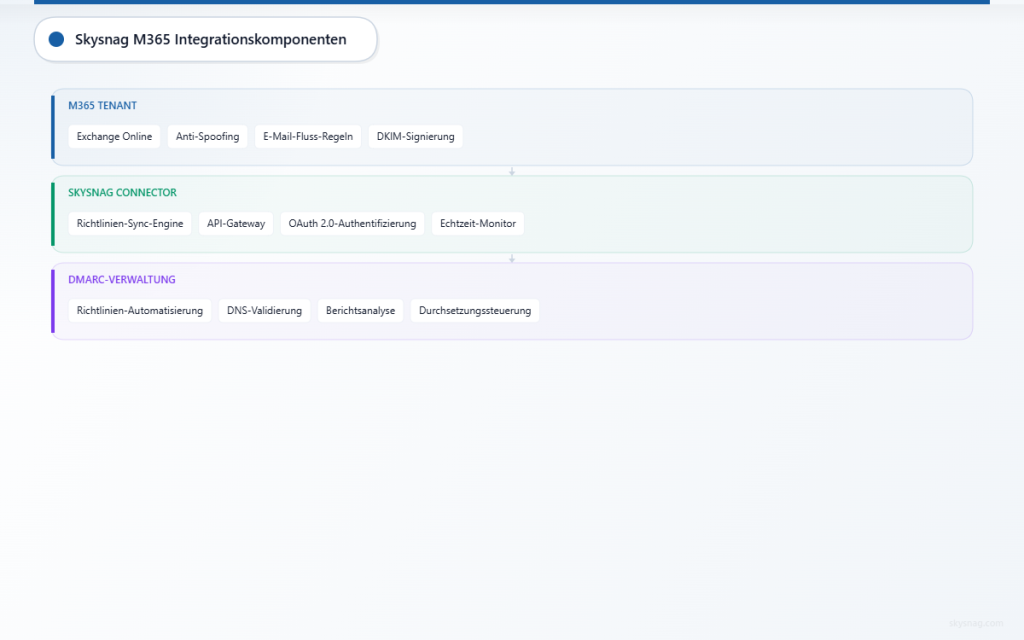The height and width of the screenshot is (640, 1024).
Task: Select the Richtlinien-Automatisierung chip
Action: tap(140, 310)
